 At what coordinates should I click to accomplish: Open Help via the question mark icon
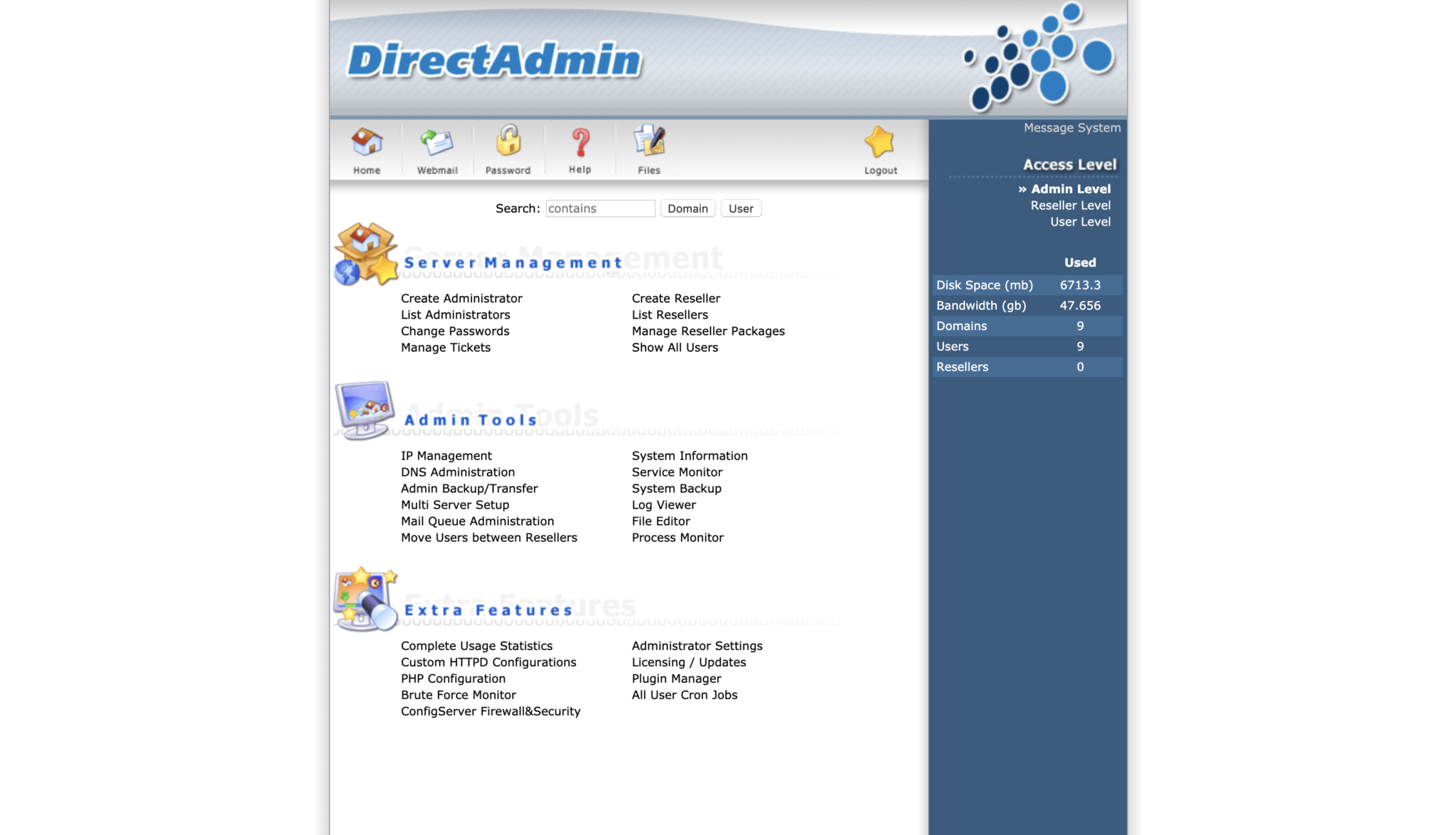579,142
